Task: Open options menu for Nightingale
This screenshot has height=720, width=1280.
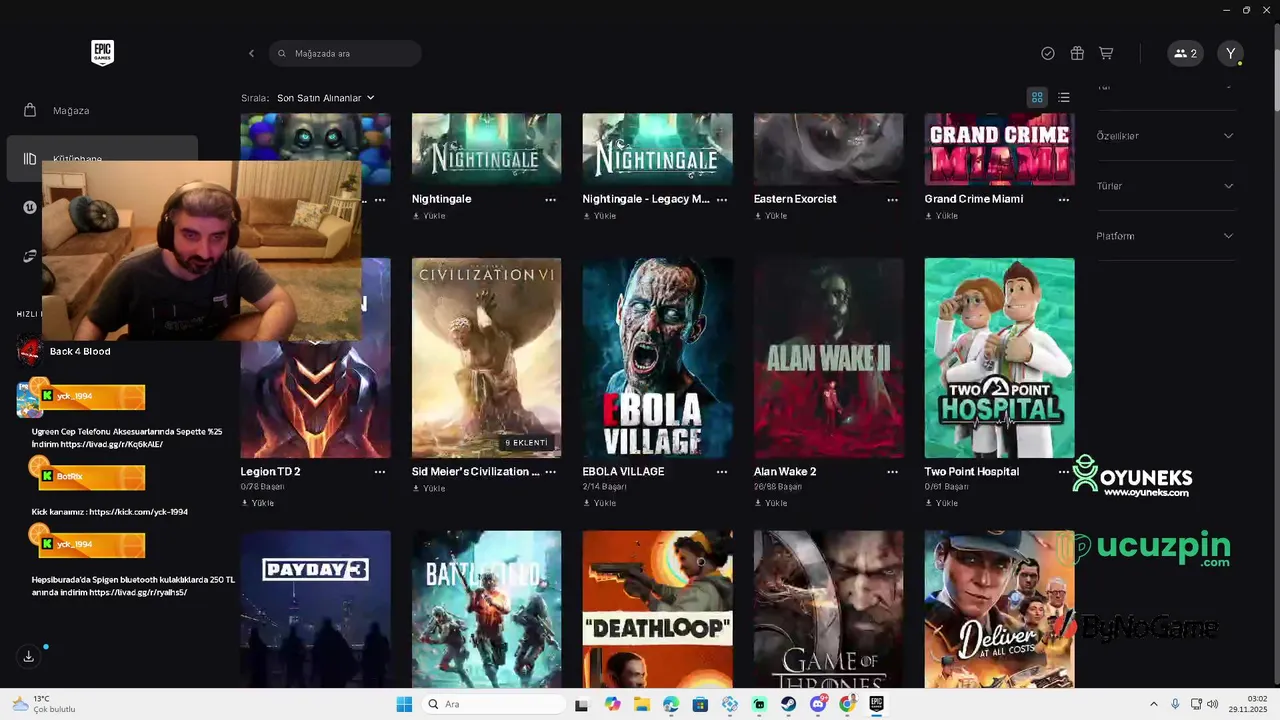Action: click(x=550, y=200)
